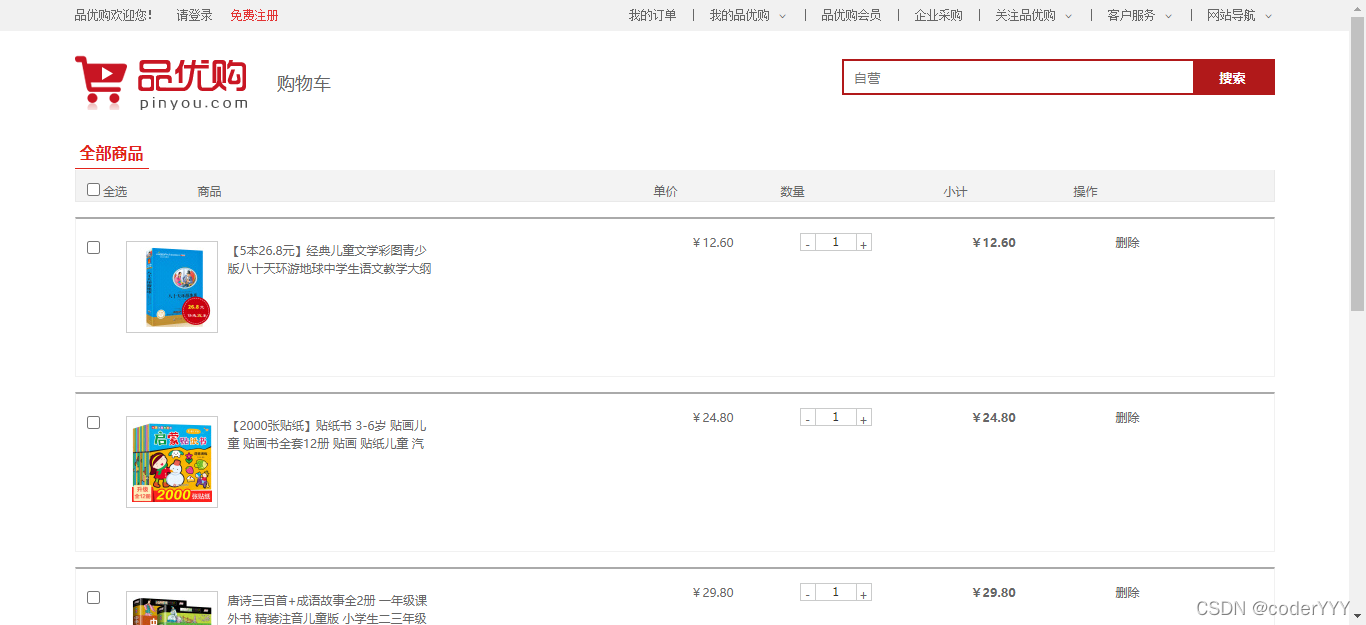Open 我的订单 in the top bar
This screenshot has width=1366, height=625.
[652, 15]
